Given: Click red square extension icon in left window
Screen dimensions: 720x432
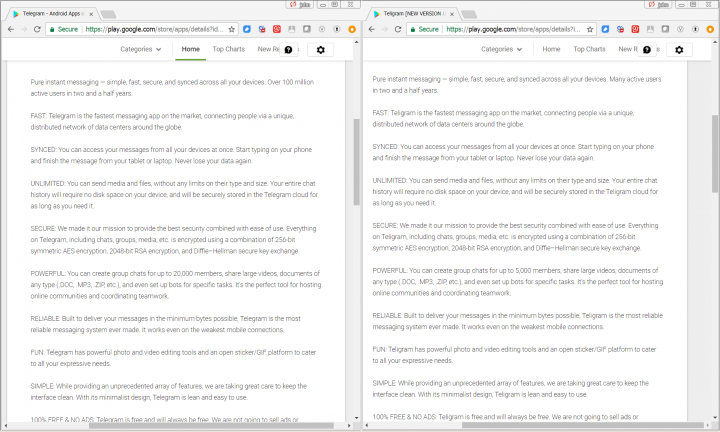Looking at the screenshot, I should point(277,29).
